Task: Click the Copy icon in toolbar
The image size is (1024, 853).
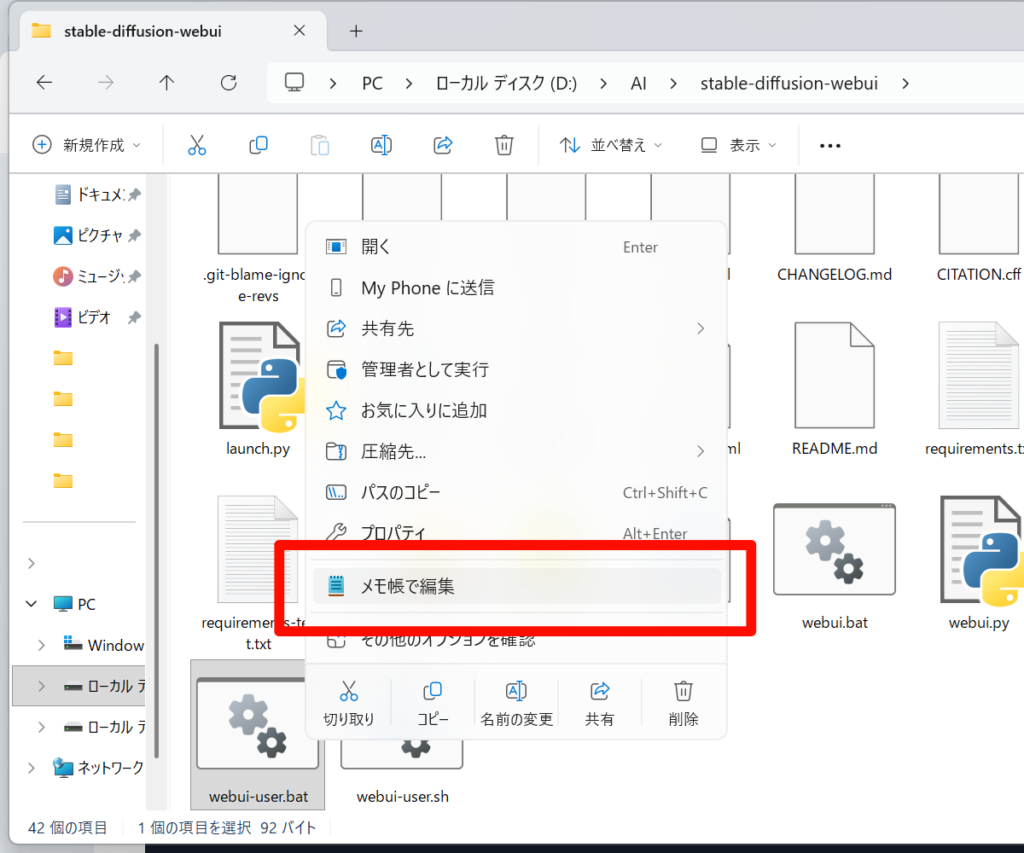Action: [259, 145]
